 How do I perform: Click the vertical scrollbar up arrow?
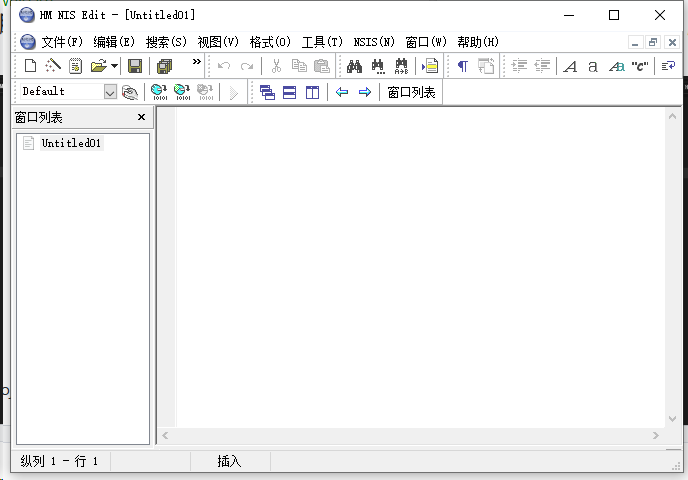672,116
